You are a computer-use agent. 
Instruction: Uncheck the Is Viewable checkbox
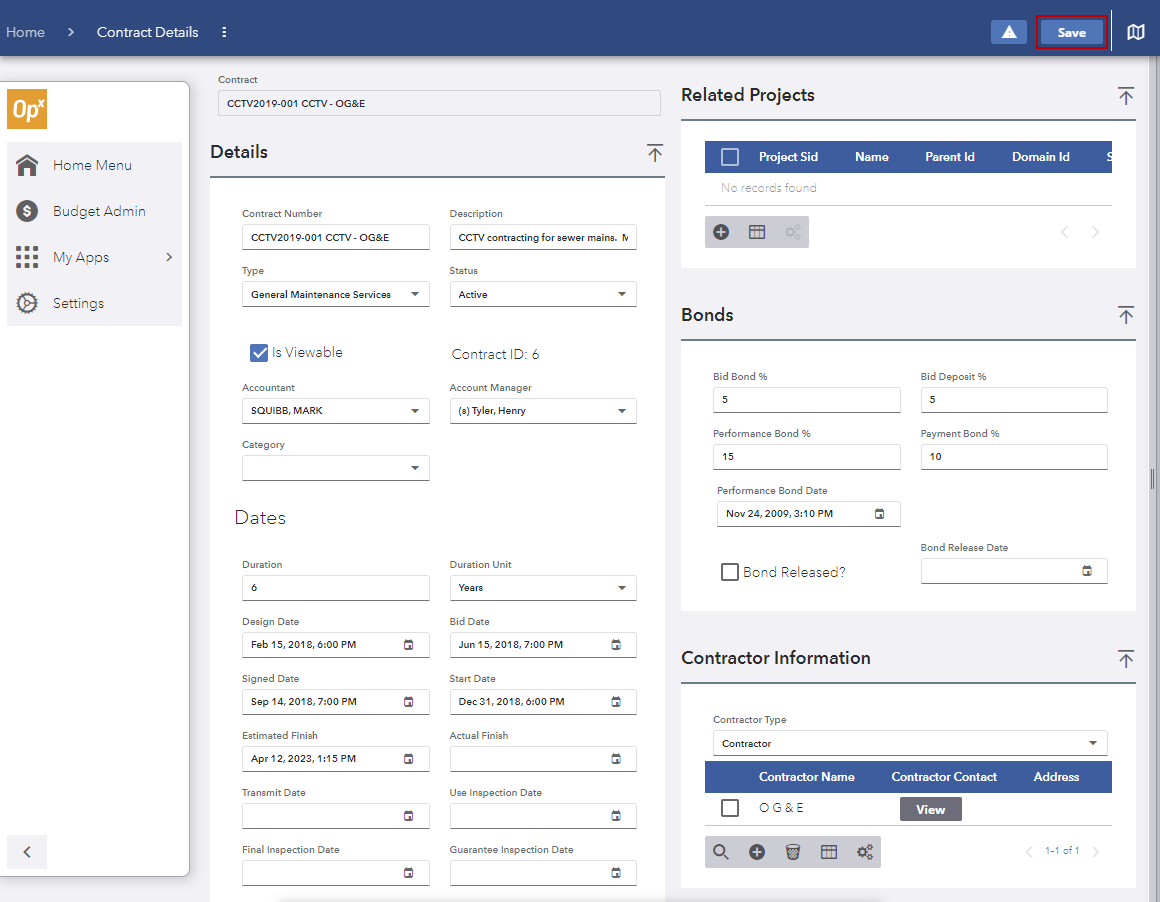click(259, 353)
